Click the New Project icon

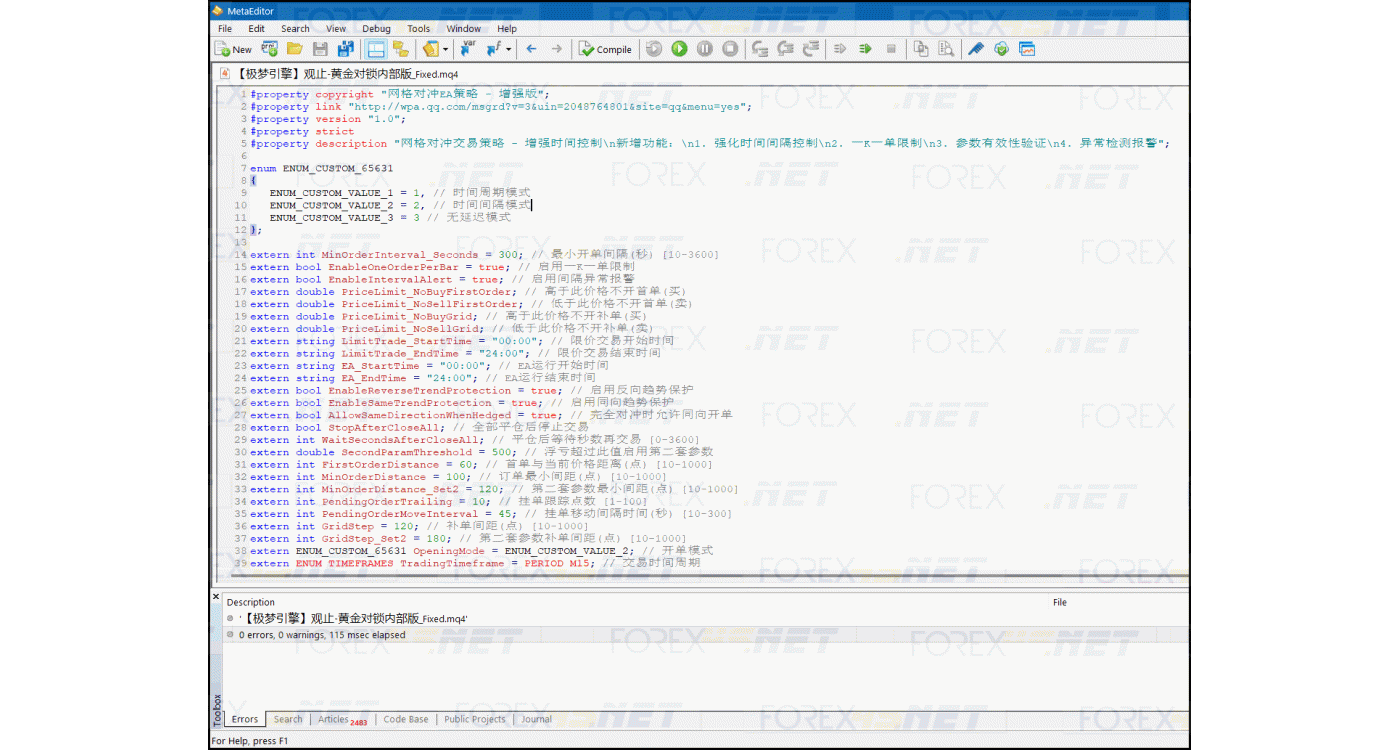pyautogui.click(x=270, y=49)
